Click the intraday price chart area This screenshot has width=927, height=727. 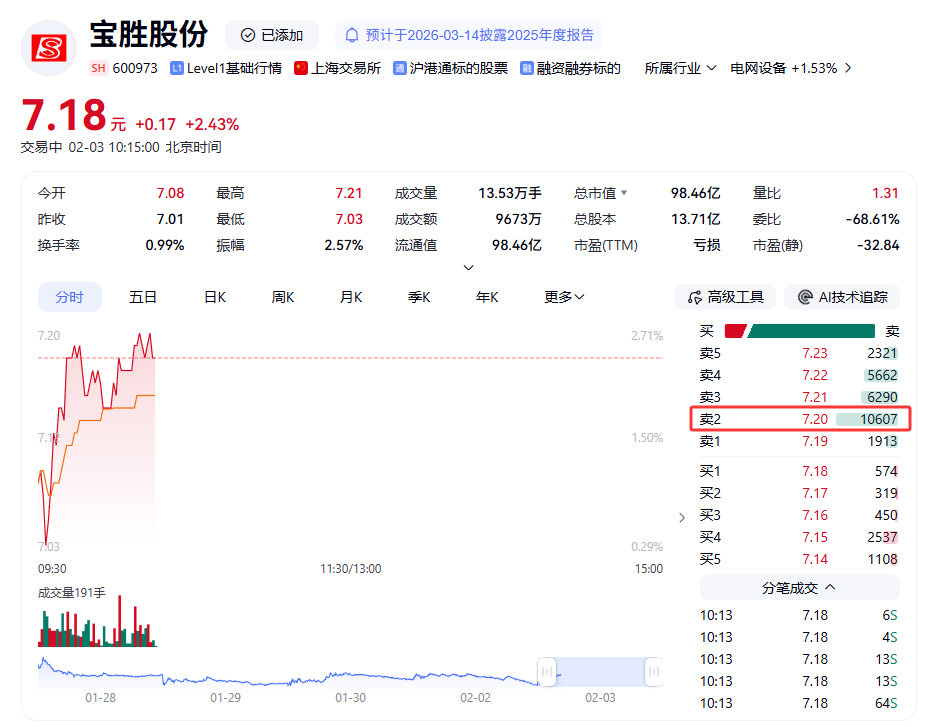pyautogui.click(x=350, y=440)
